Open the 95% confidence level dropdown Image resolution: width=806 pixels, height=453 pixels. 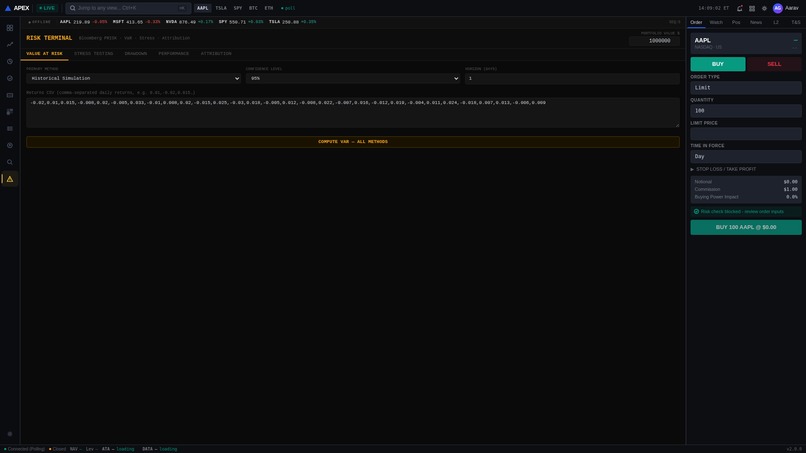[353, 78]
